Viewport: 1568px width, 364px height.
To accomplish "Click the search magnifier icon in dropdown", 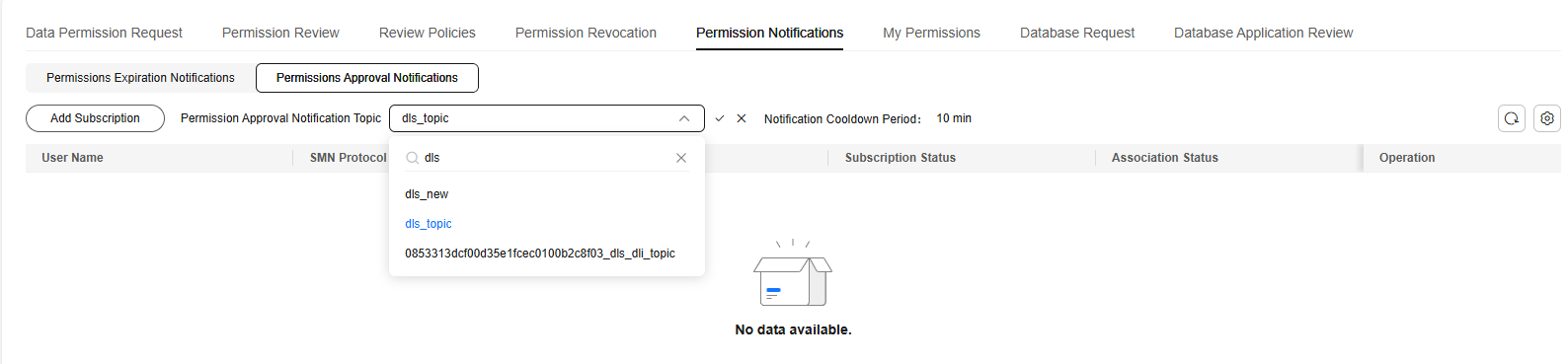I will [x=413, y=158].
